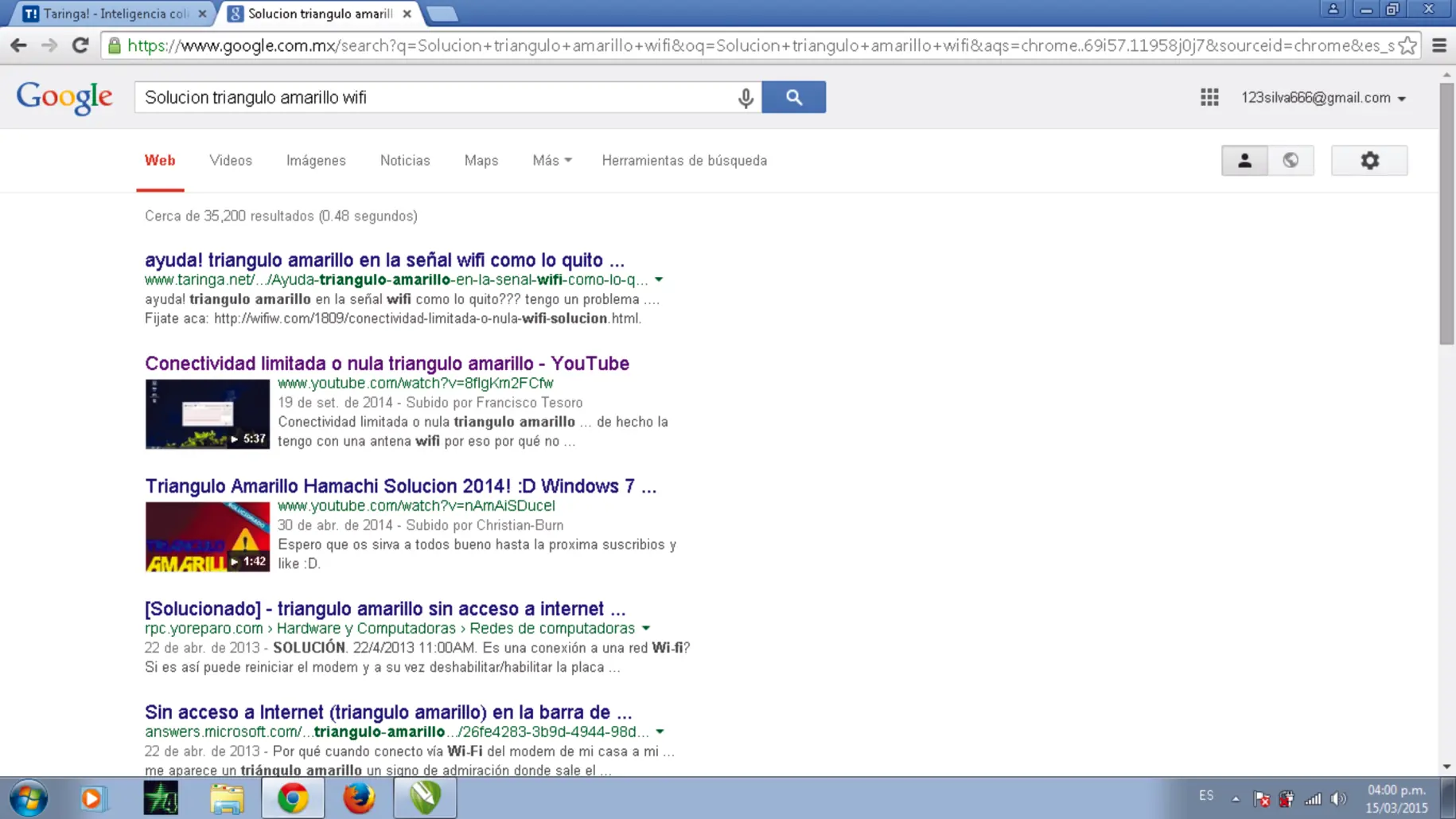Open the green monitor app in taskbar

[161, 798]
